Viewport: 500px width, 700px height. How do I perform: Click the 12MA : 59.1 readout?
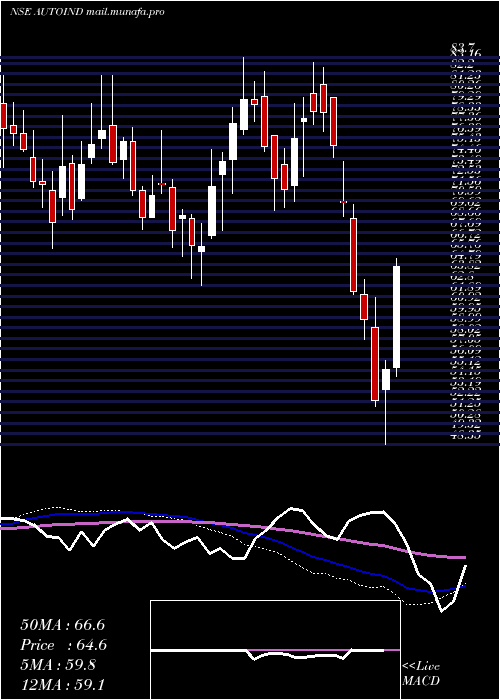tap(62, 684)
